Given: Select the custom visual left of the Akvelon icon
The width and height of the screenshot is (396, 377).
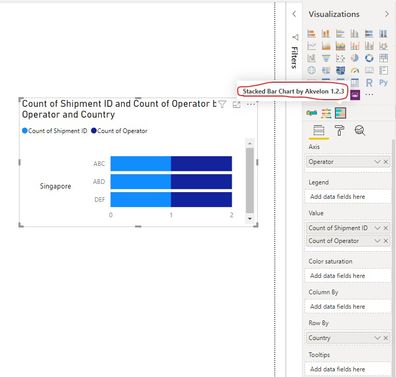Looking at the screenshot, I should tap(326, 113).
